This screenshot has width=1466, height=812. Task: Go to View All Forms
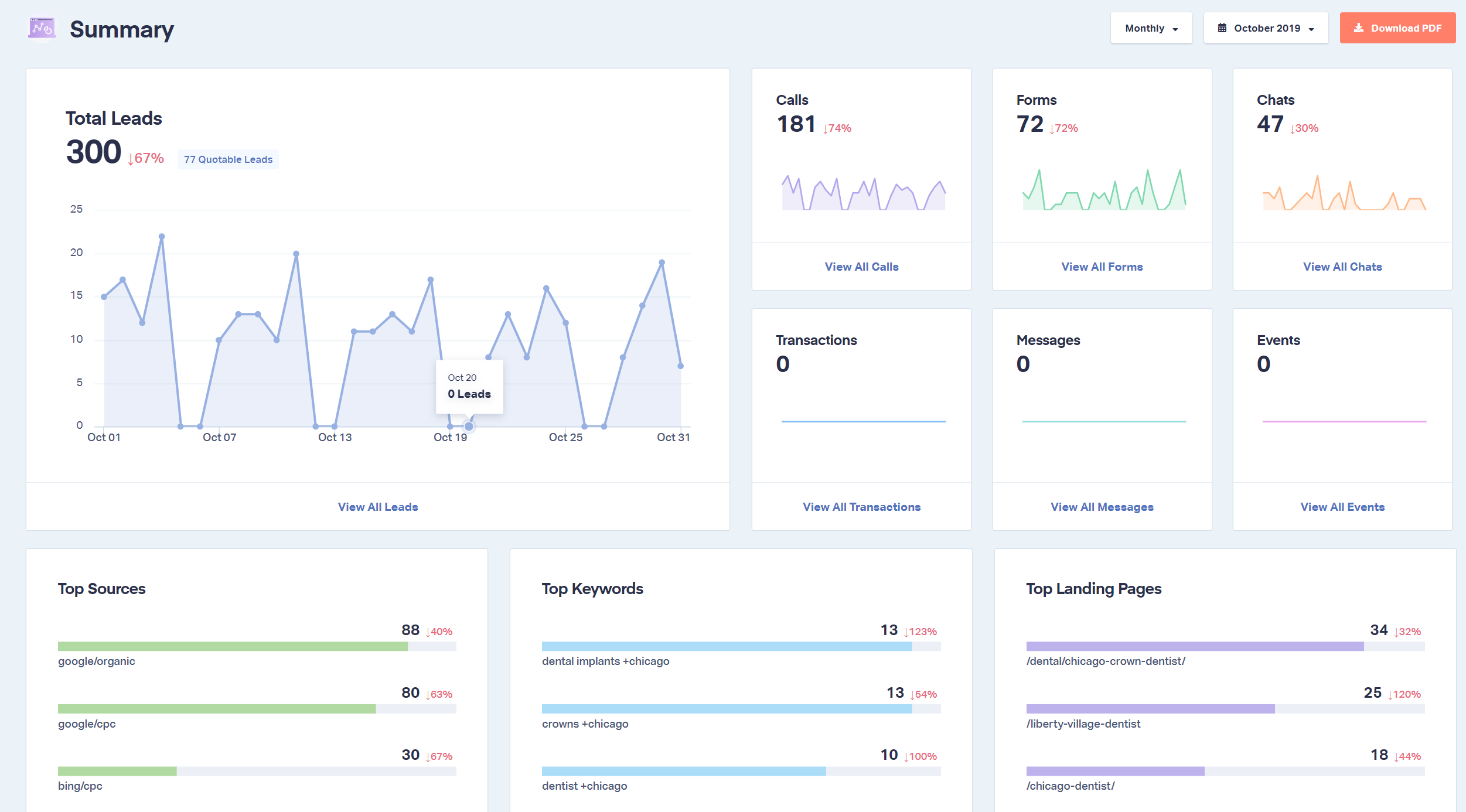(1102, 267)
